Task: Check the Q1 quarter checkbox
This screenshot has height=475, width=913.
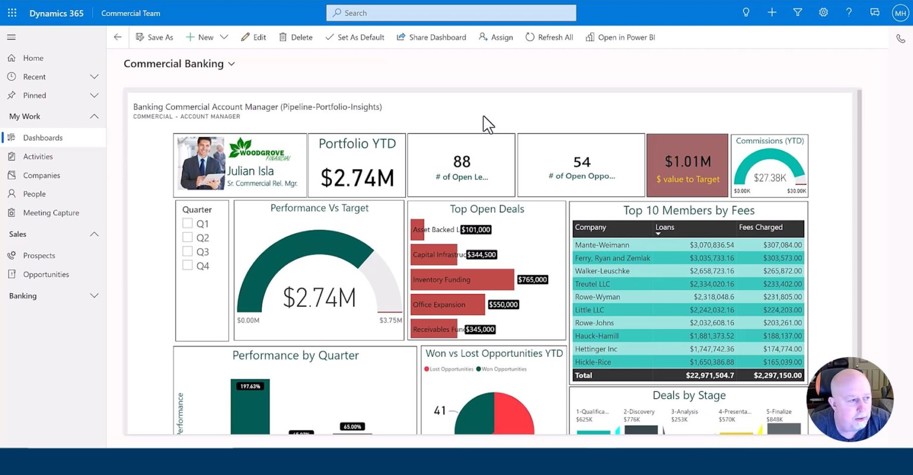Action: point(187,223)
